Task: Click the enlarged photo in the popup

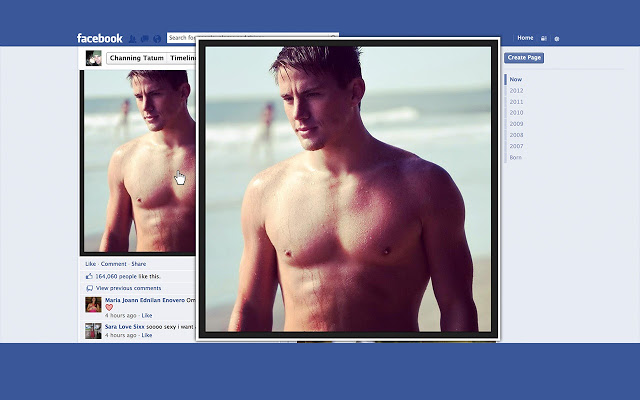Action: click(348, 189)
